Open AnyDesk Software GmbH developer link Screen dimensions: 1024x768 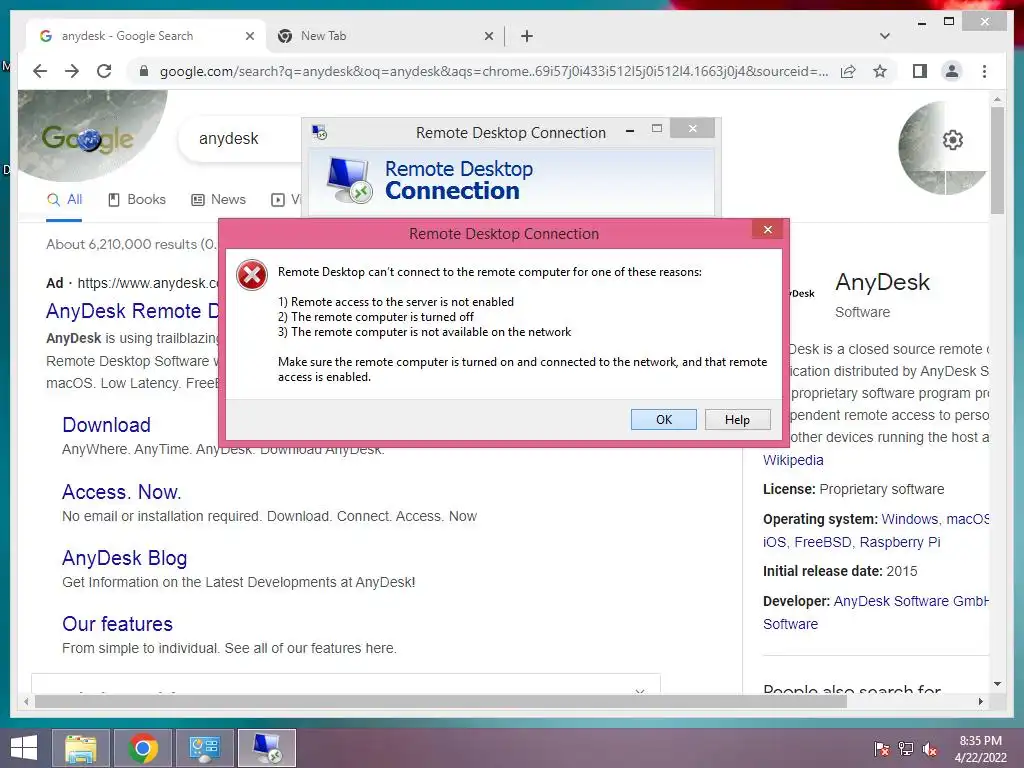[x=911, y=601]
